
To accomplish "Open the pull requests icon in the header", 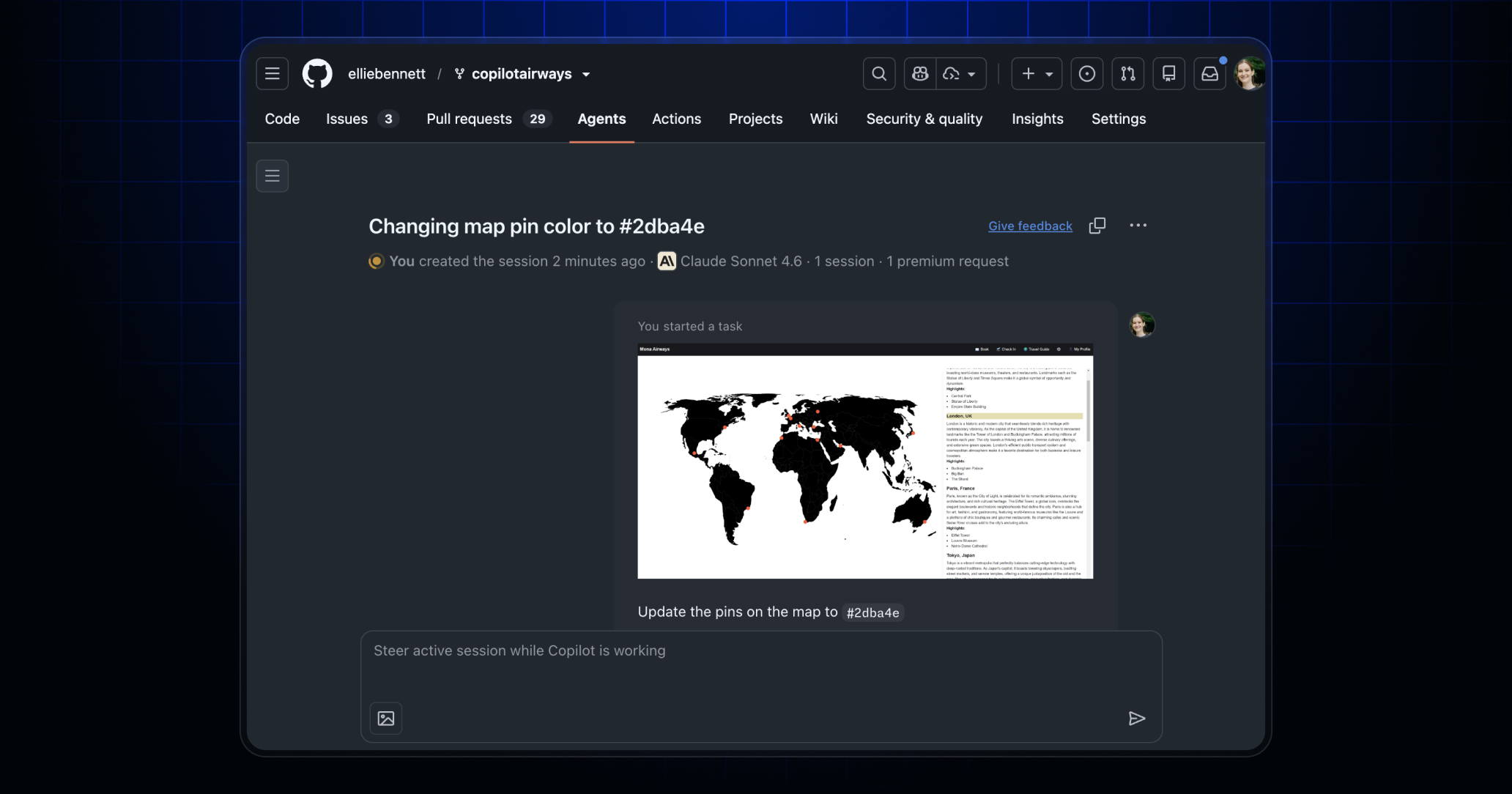I will click(1127, 73).
